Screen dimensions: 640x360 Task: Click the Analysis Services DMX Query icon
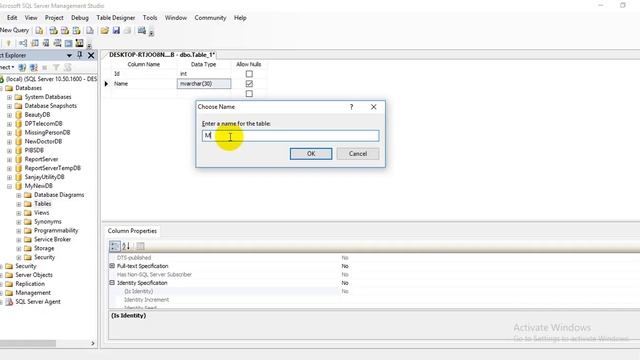64,31
